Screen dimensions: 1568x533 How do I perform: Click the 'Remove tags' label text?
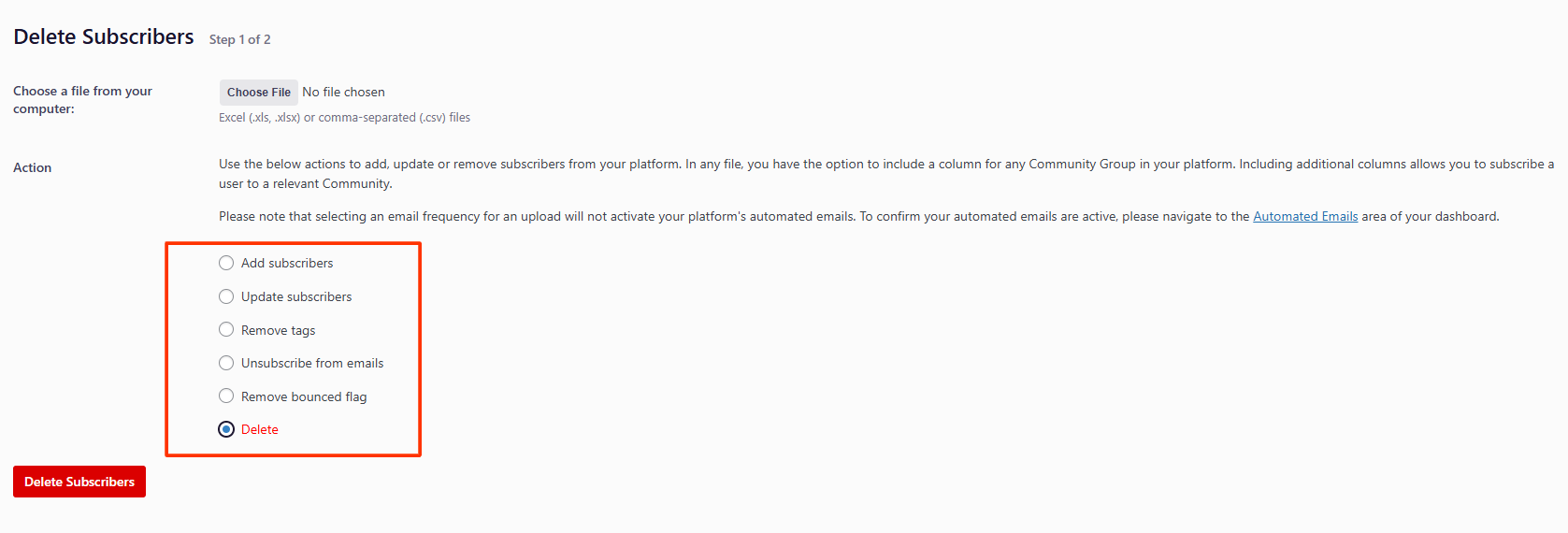tap(278, 330)
